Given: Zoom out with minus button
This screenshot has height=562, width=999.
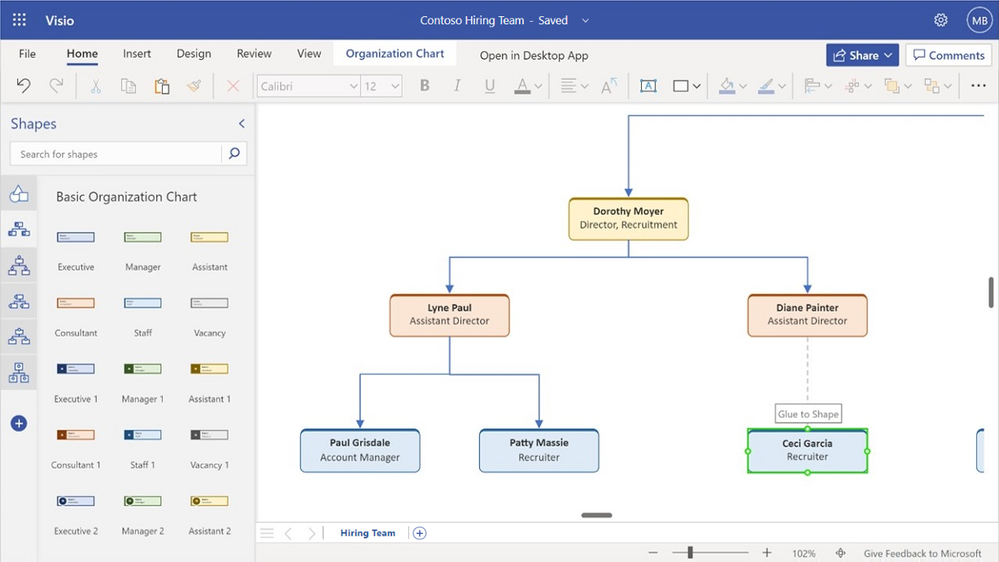Looking at the screenshot, I should (x=653, y=553).
